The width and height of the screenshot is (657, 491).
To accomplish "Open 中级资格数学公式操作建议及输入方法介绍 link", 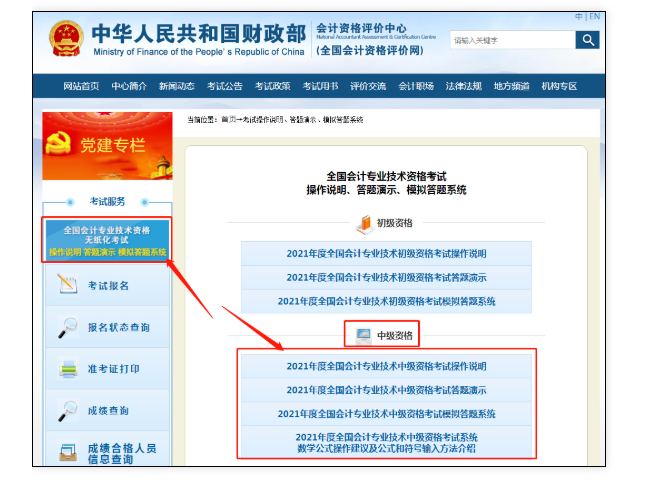I will [386, 443].
